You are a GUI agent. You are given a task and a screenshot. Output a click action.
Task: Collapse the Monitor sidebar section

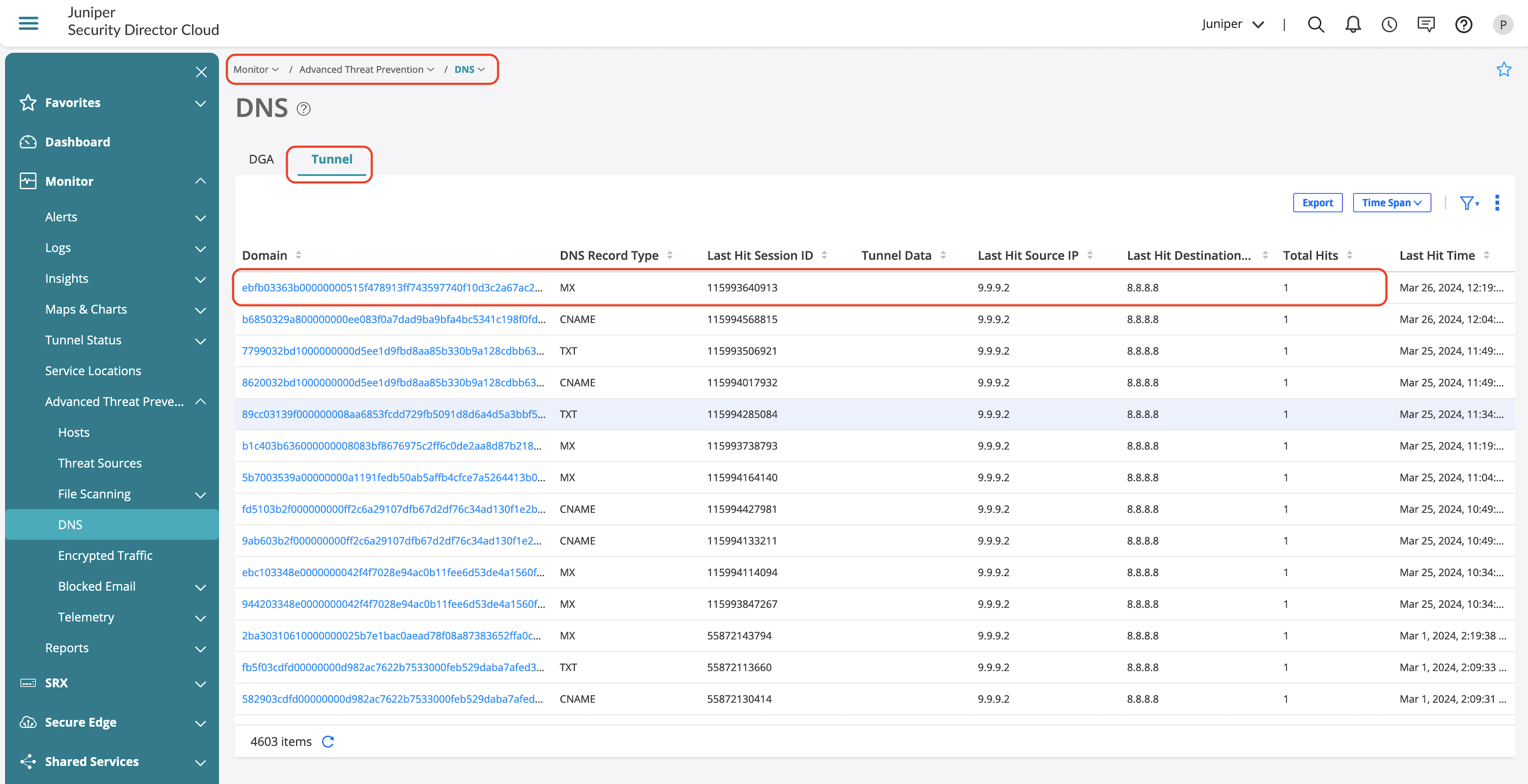pyautogui.click(x=201, y=181)
